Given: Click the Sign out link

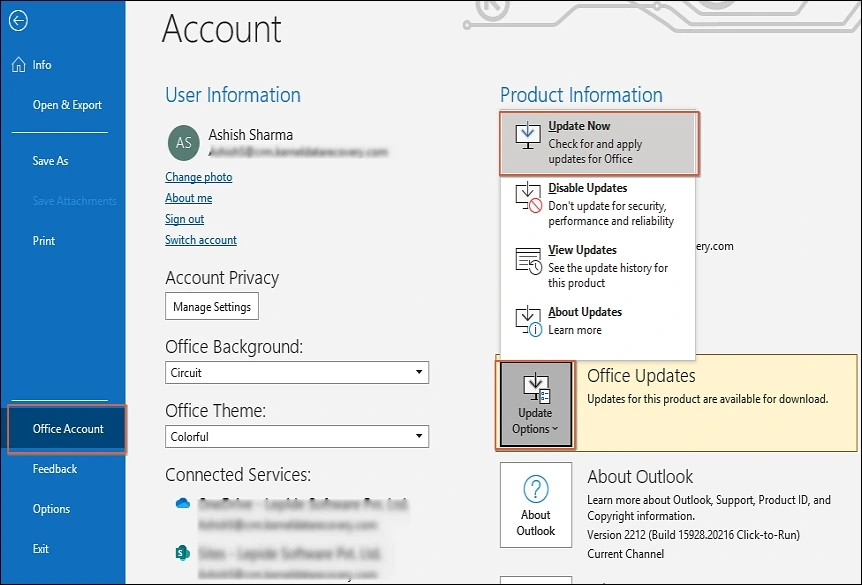Looking at the screenshot, I should (184, 219).
